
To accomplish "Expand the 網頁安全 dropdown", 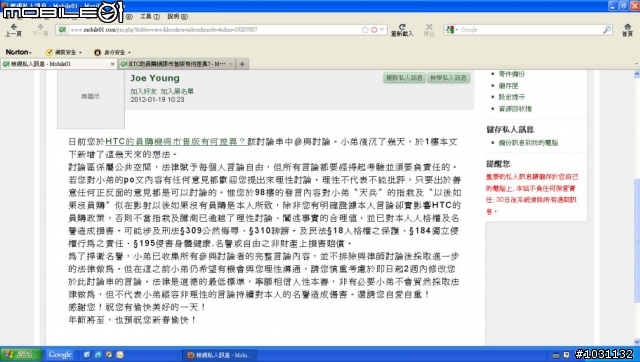I will [x=64, y=52].
